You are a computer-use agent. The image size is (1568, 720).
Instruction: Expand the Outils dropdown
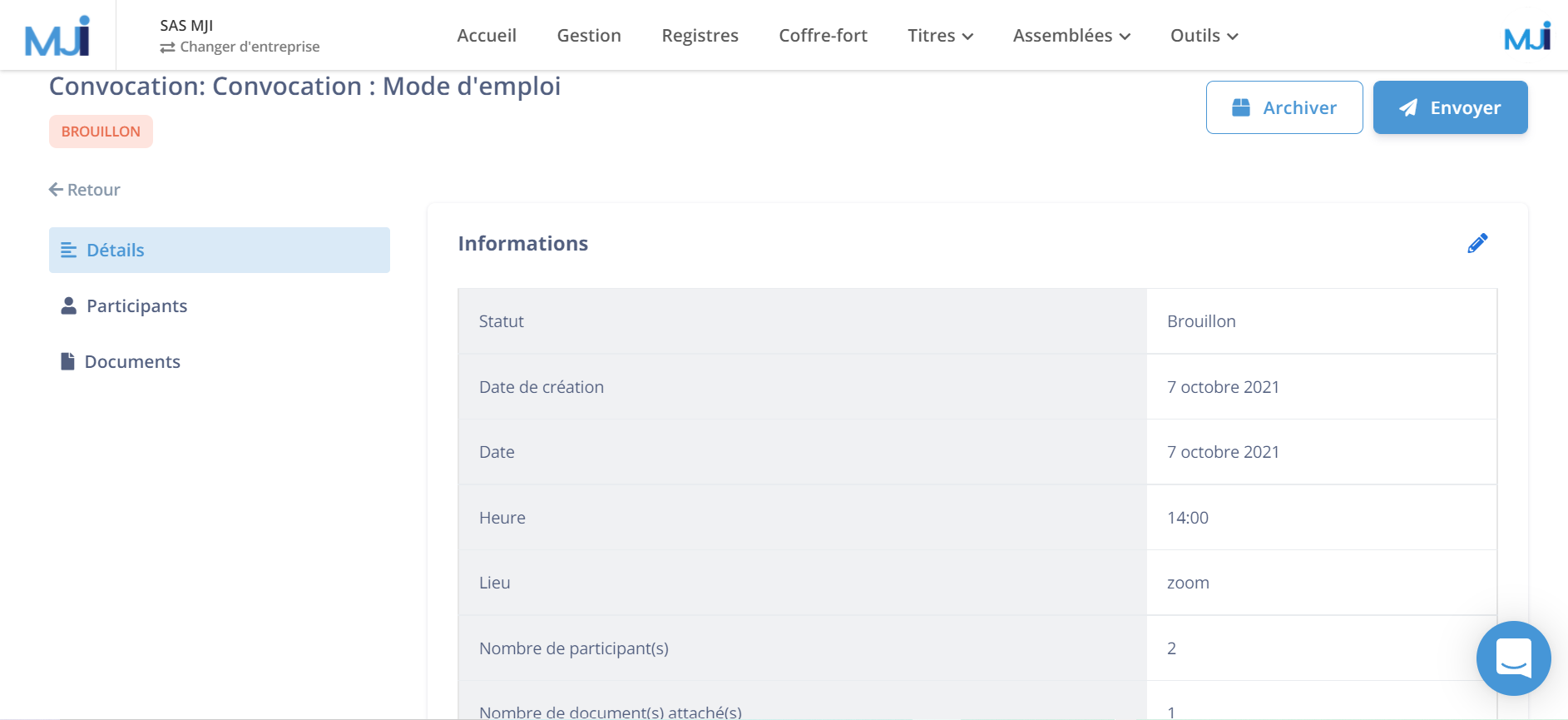(x=1203, y=36)
